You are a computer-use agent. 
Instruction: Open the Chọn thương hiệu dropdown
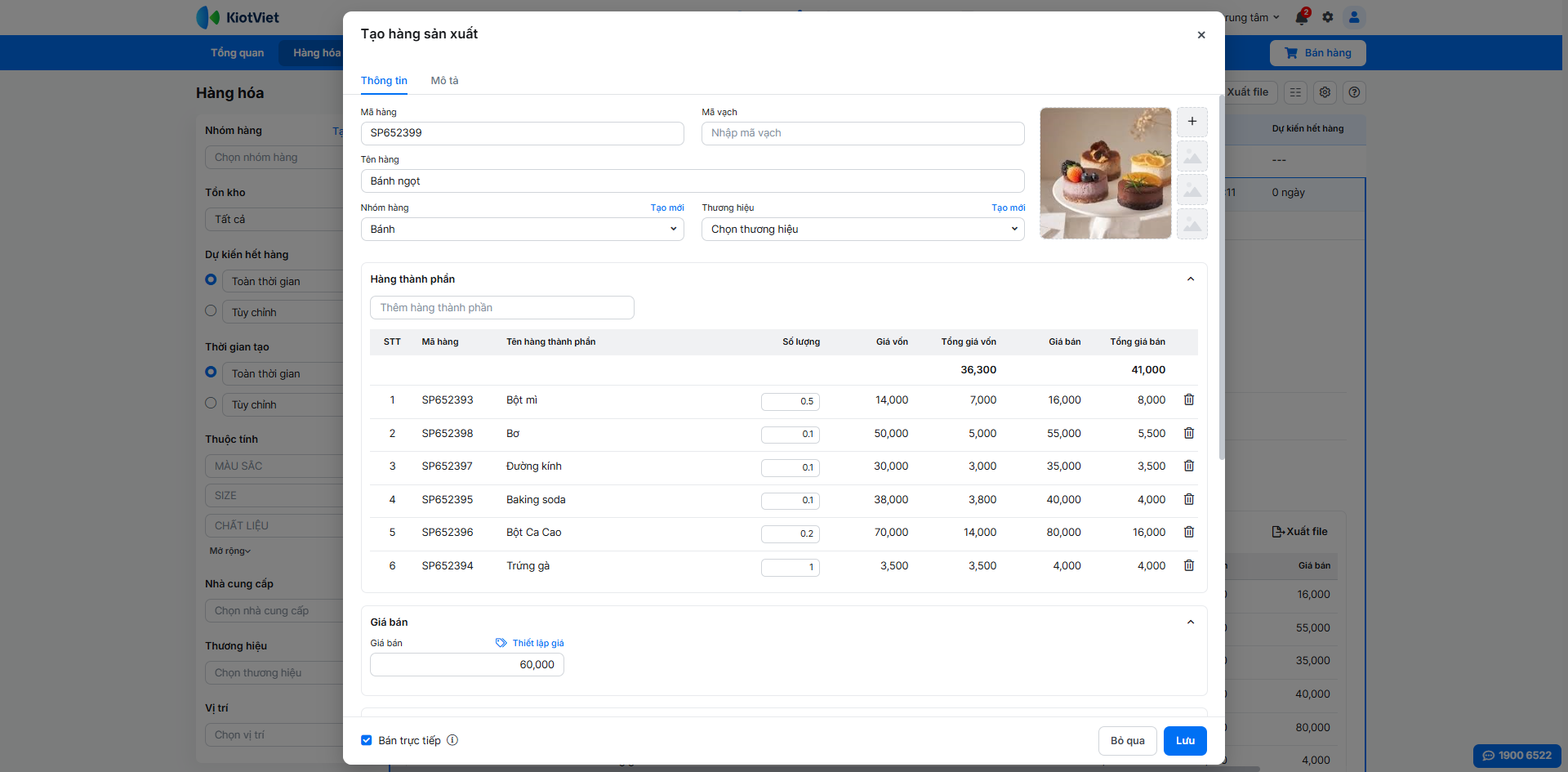click(863, 230)
